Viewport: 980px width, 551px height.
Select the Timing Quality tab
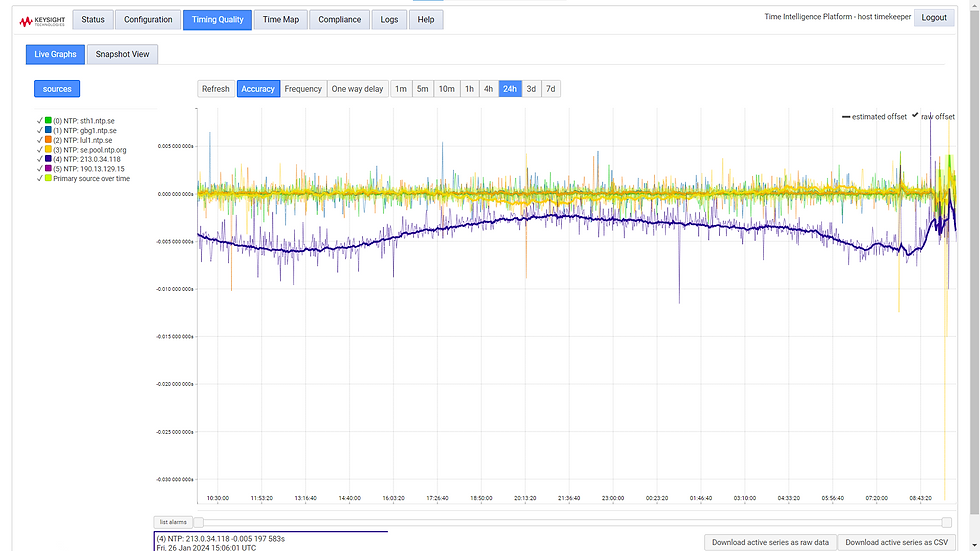pyautogui.click(x=218, y=19)
